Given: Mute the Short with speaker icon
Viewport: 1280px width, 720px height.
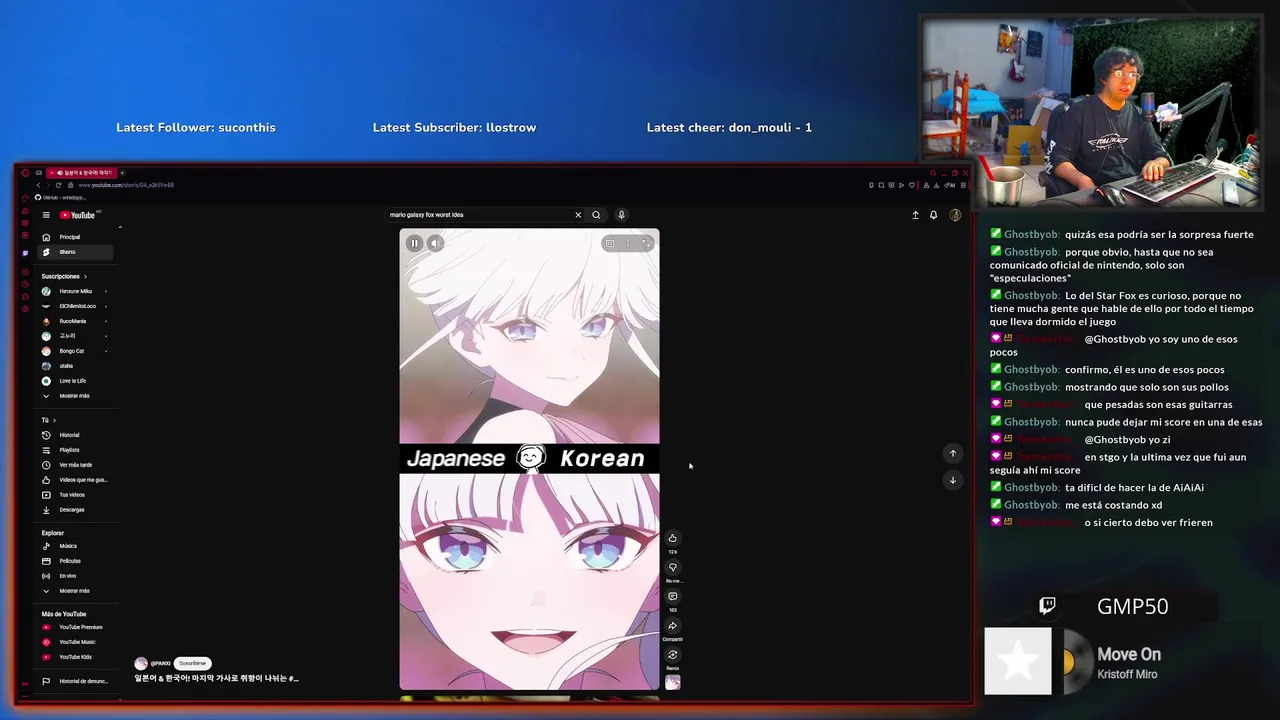Looking at the screenshot, I should [x=435, y=243].
